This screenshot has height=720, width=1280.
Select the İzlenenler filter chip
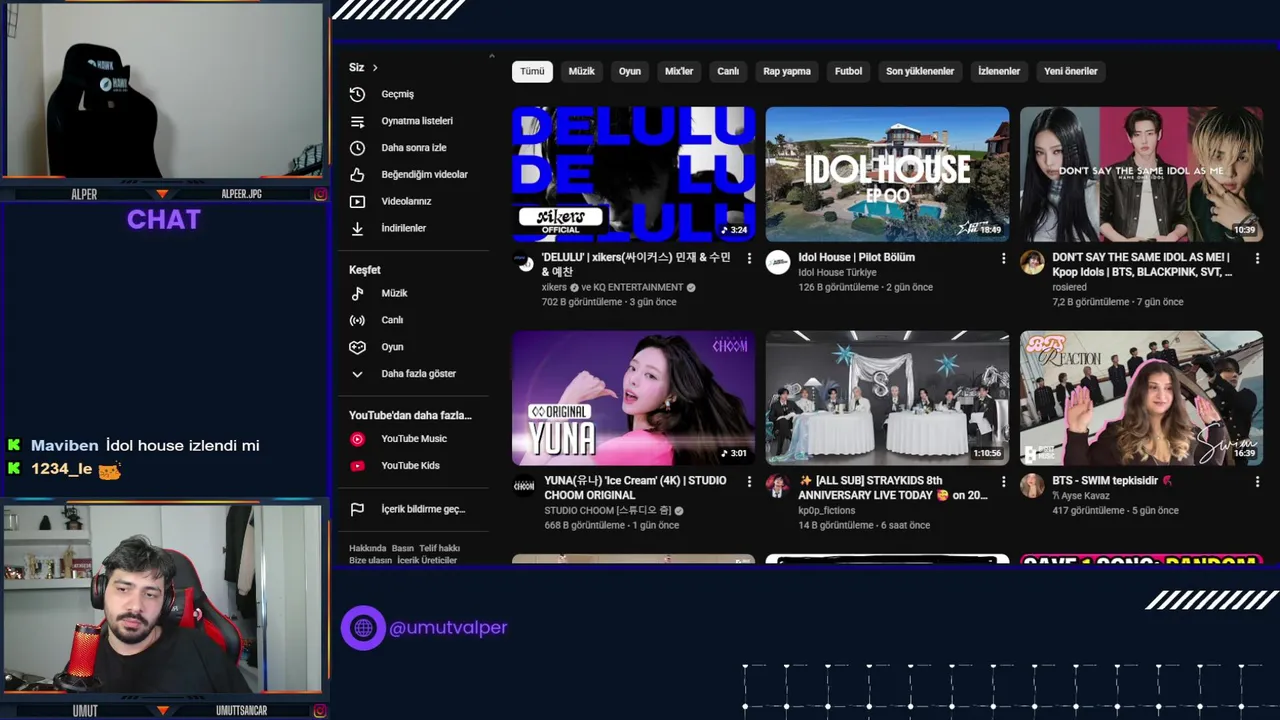[x=999, y=72]
